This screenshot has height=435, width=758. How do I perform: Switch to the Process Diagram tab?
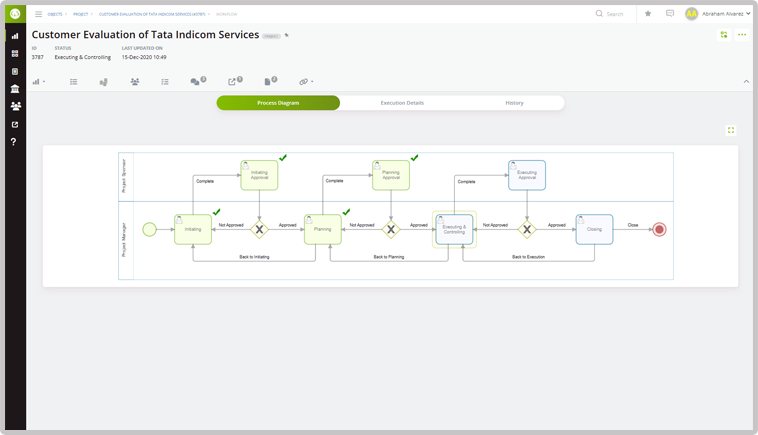pyautogui.click(x=278, y=102)
